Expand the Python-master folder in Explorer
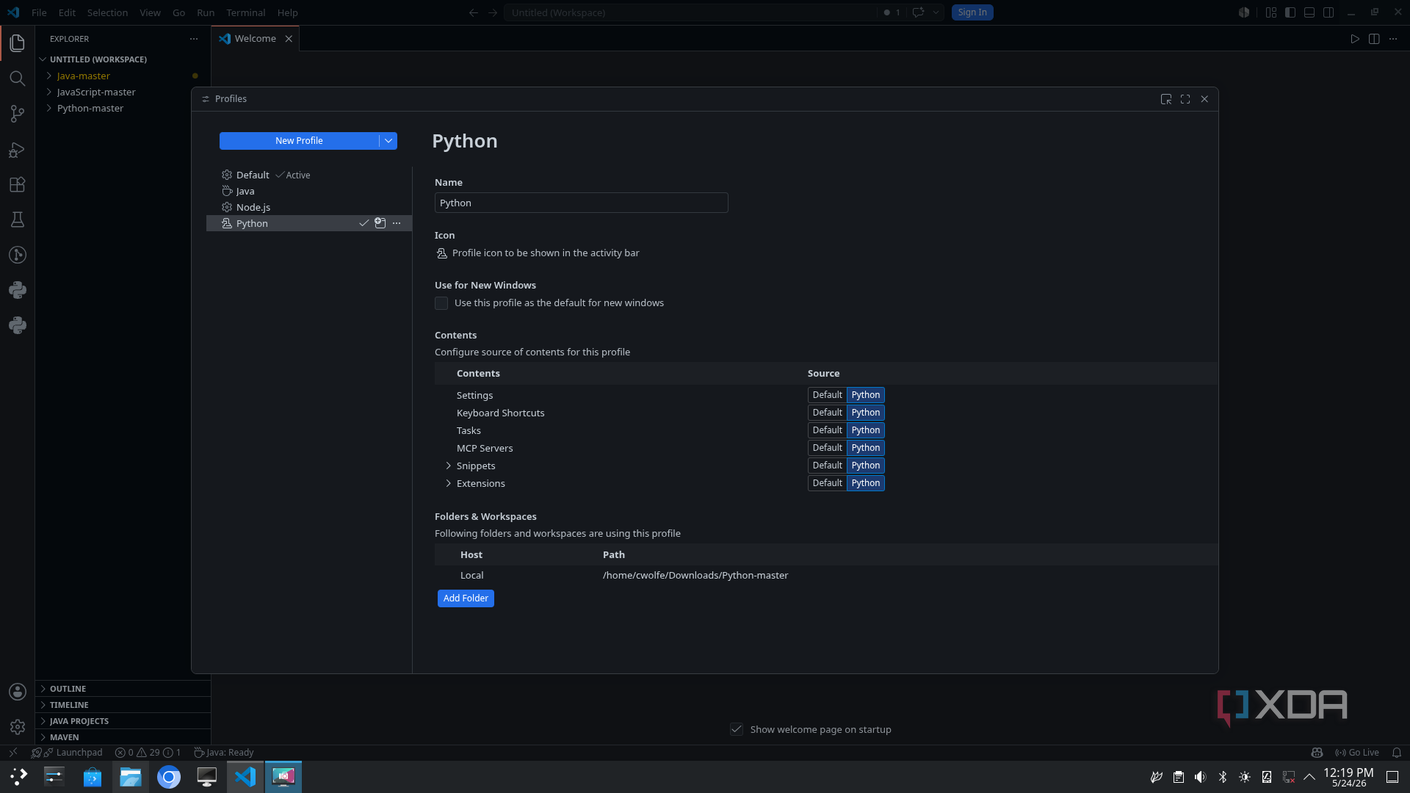The image size is (1410, 793). pyautogui.click(x=90, y=108)
